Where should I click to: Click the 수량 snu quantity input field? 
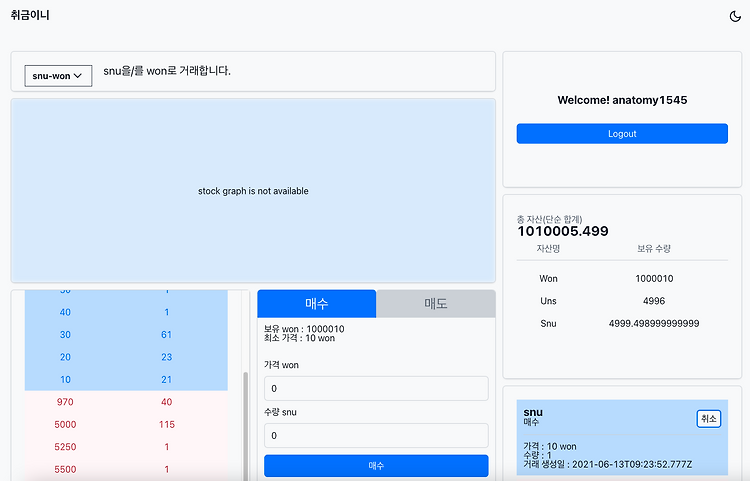(376, 435)
